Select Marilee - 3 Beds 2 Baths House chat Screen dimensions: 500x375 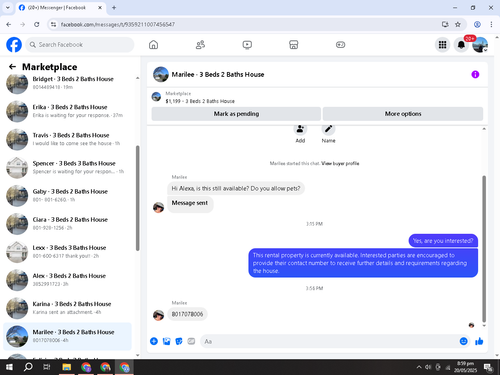[68, 336]
